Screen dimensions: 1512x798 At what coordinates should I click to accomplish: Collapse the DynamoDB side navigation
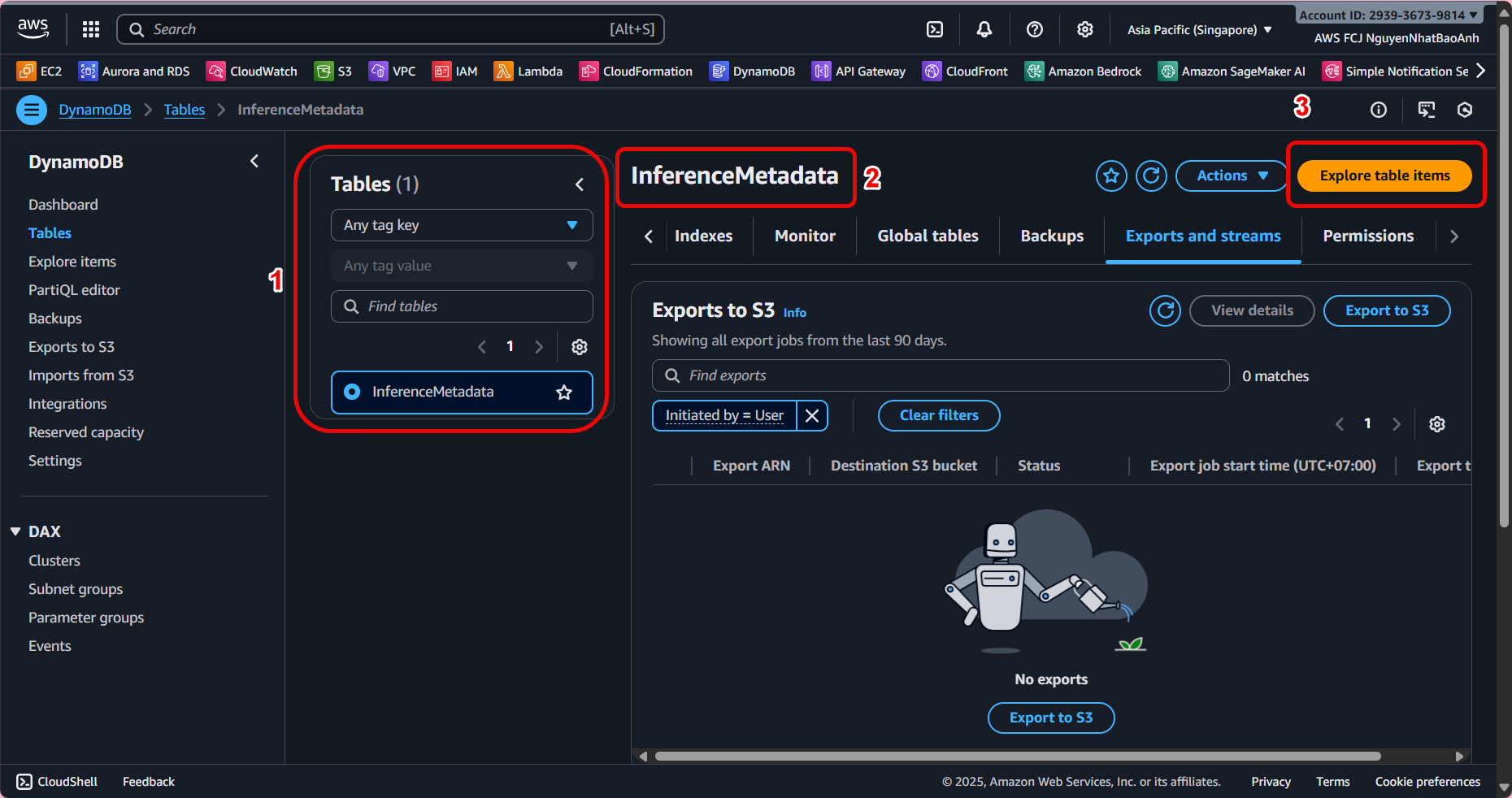pyautogui.click(x=254, y=162)
